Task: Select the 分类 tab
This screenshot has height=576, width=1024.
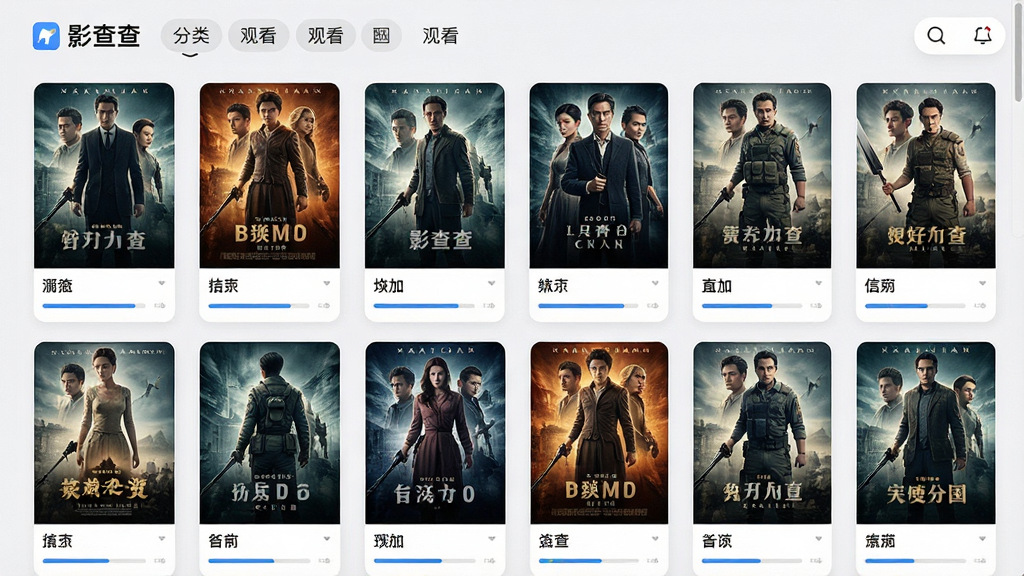Action: coord(191,36)
